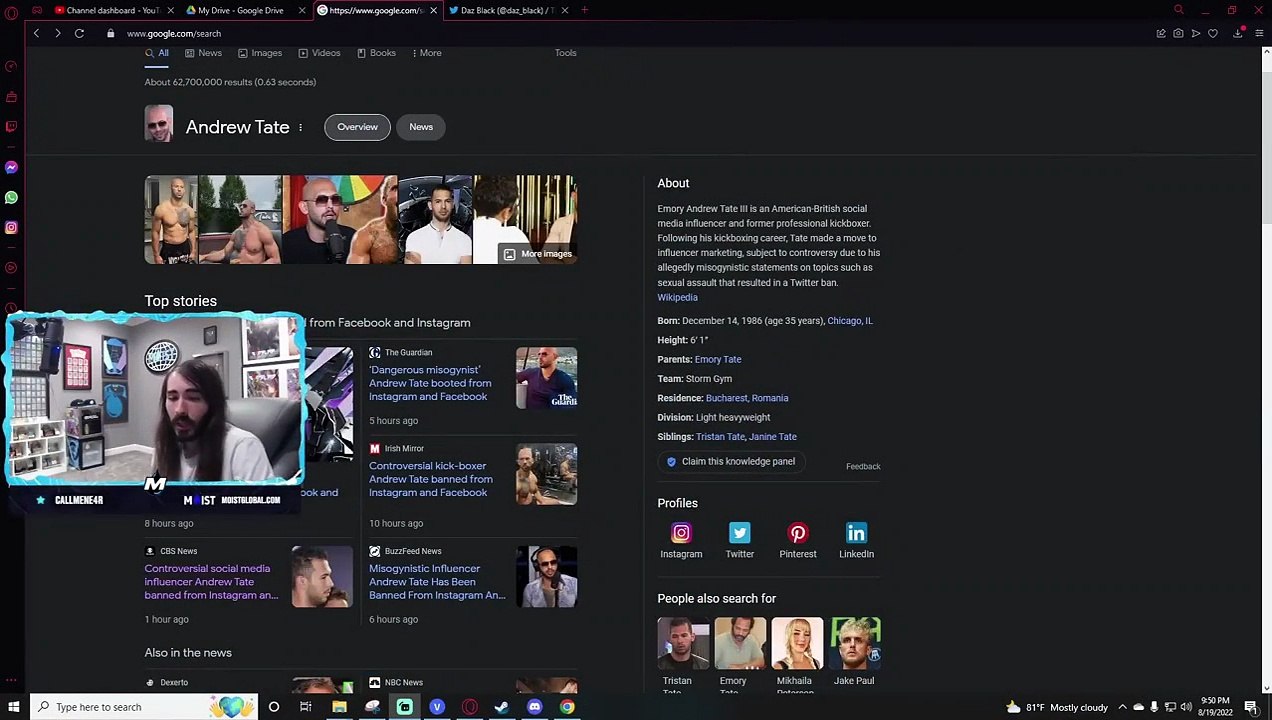
Task: Reload the current page
Action: [x=79, y=33]
